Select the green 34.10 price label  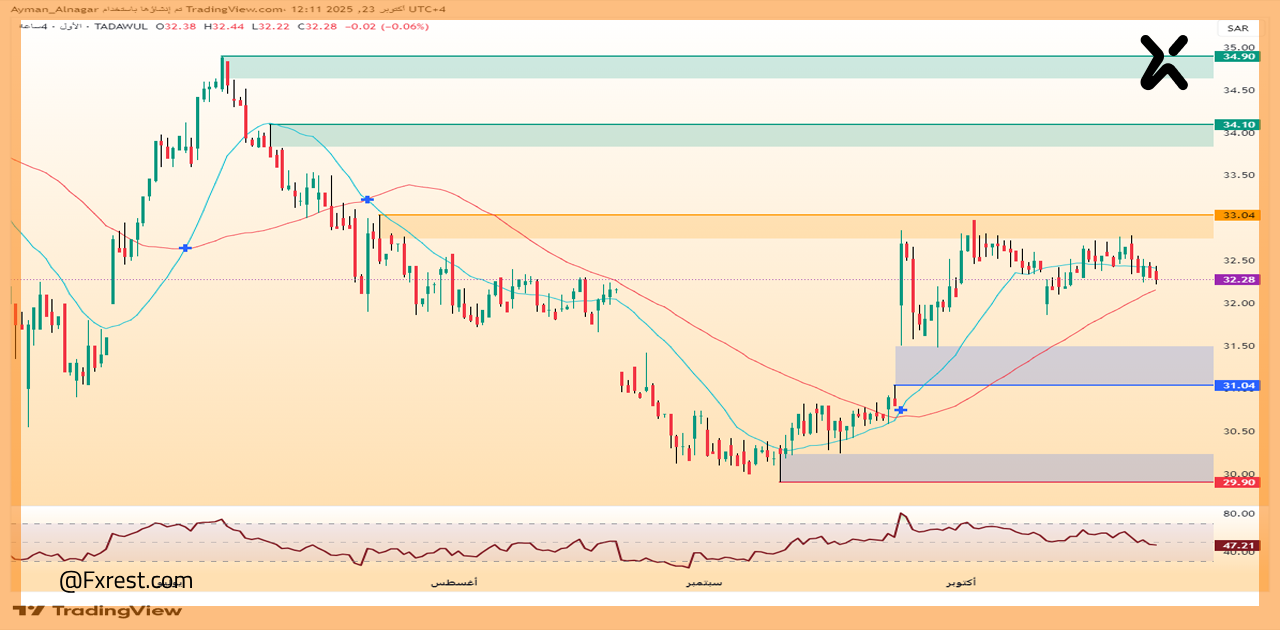(x=1236, y=125)
